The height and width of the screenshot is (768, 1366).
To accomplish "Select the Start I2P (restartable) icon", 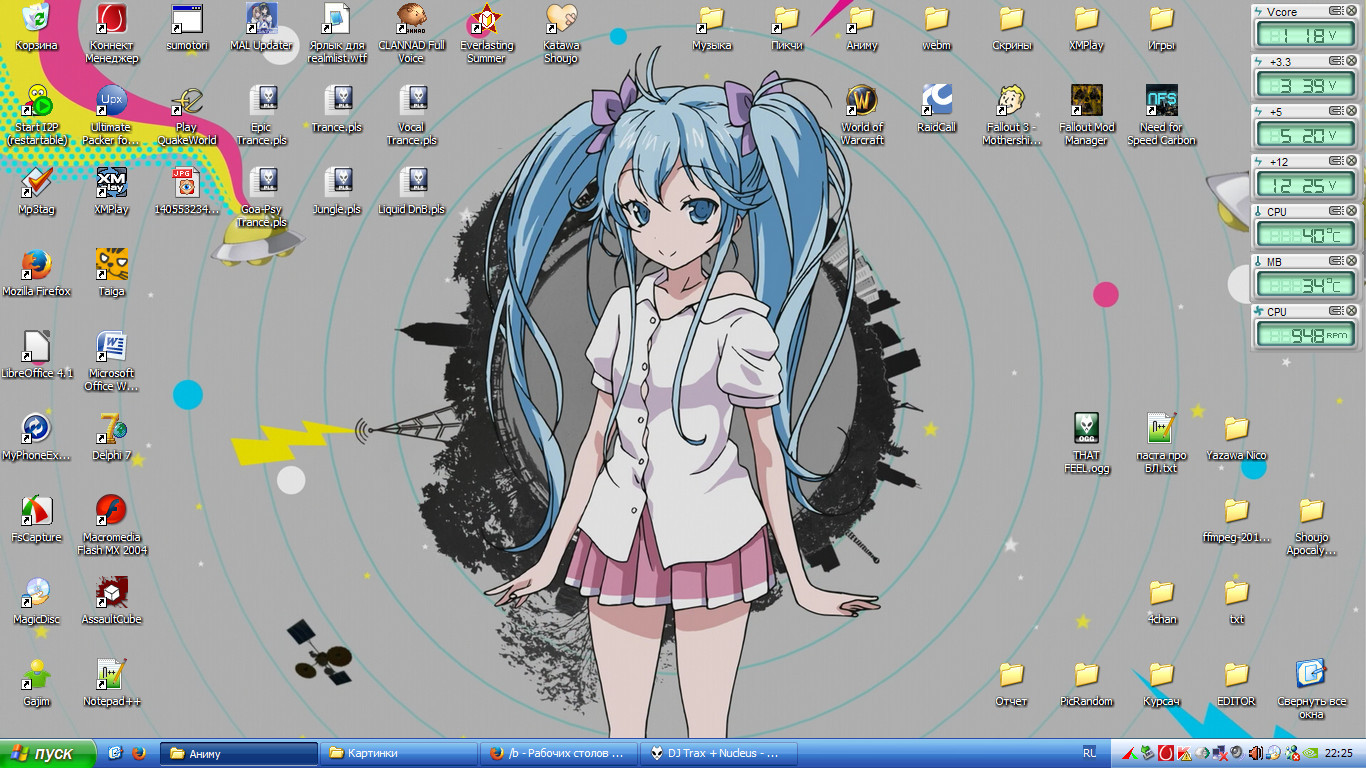I will coord(36,115).
